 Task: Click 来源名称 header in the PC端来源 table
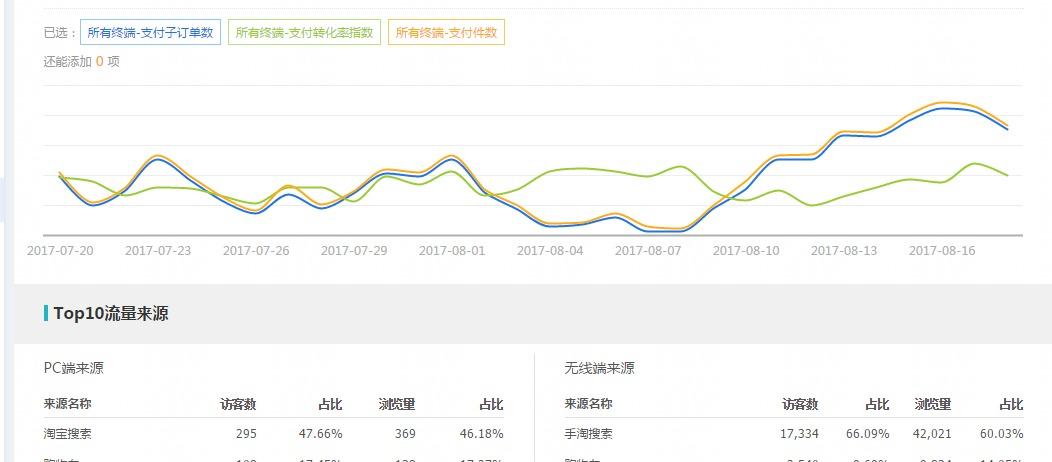68,404
